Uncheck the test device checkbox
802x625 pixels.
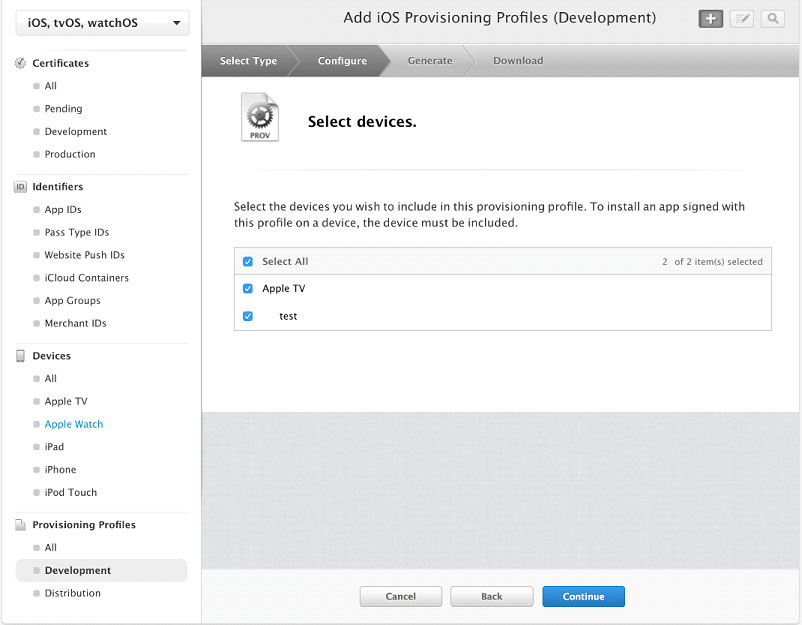click(248, 316)
